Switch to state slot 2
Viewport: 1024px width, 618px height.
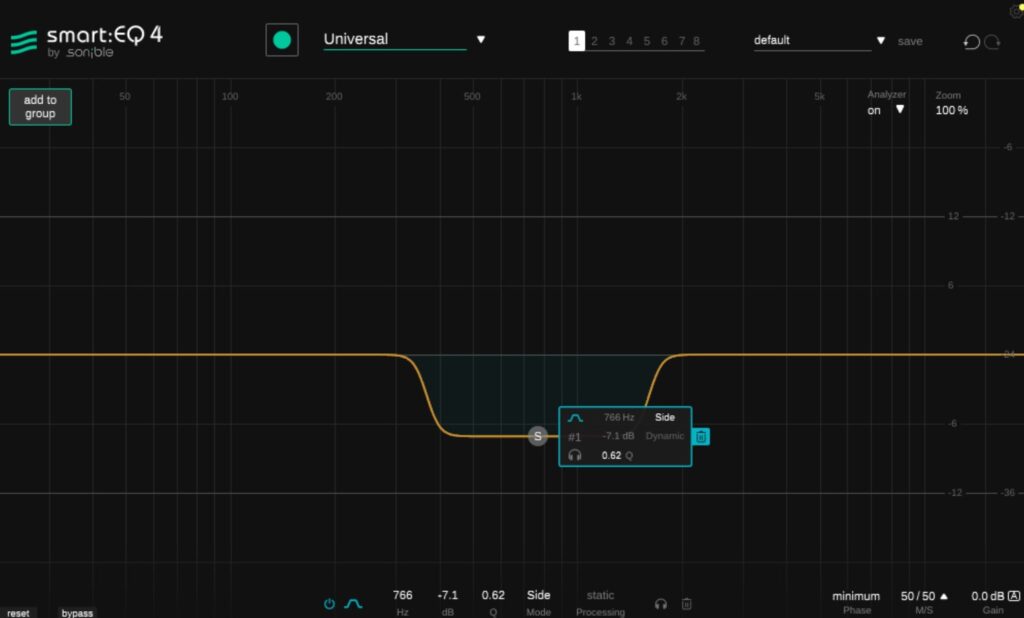(x=594, y=41)
